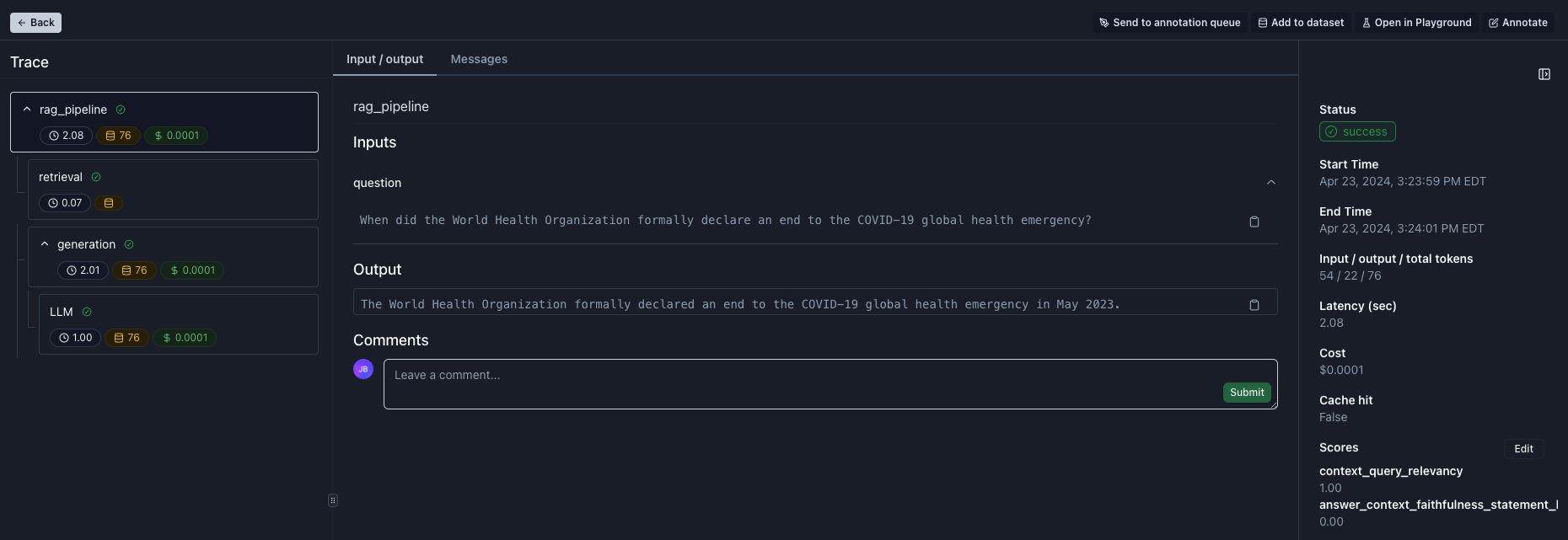Click the Add to dataset icon
This screenshot has height=540, width=1568.
(1263, 23)
